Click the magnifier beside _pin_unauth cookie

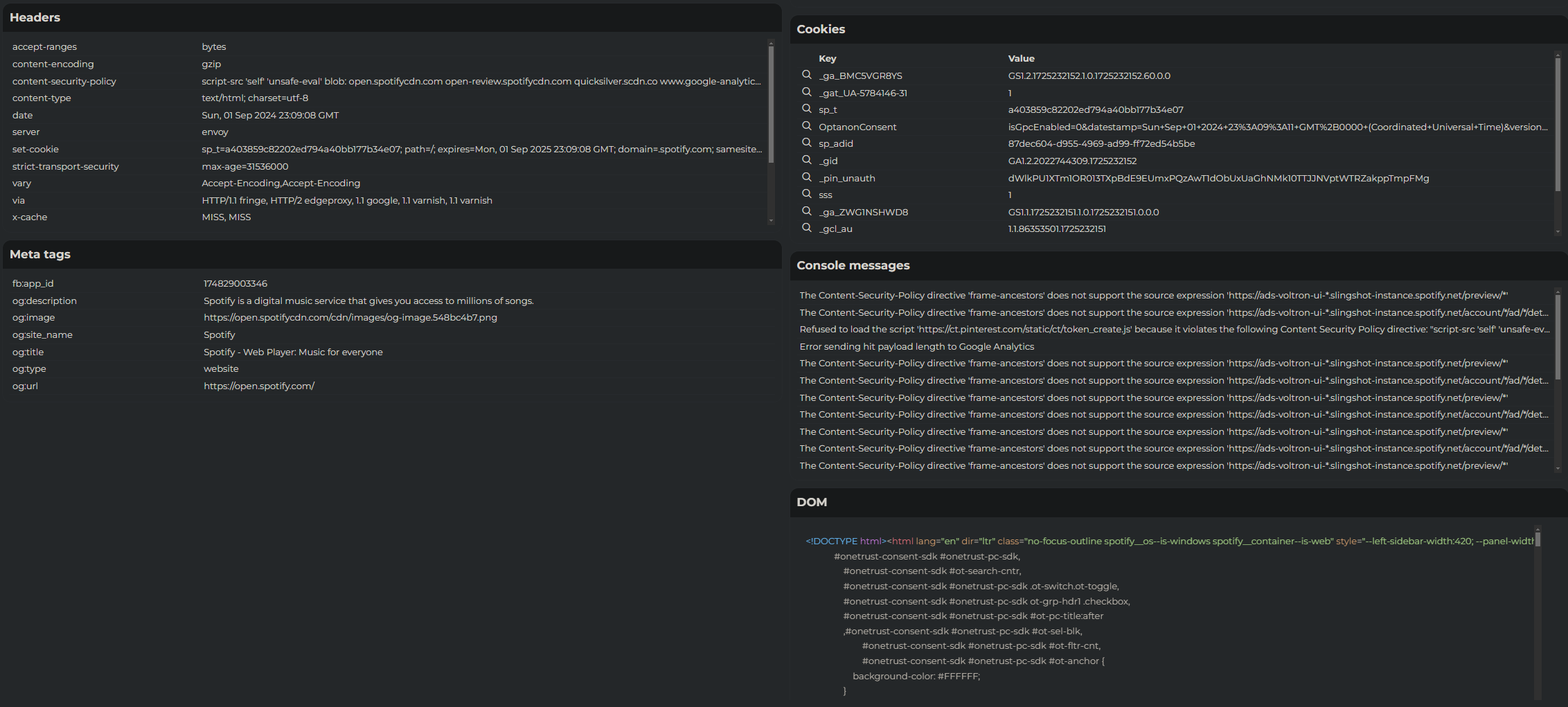click(x=806, y=177)
